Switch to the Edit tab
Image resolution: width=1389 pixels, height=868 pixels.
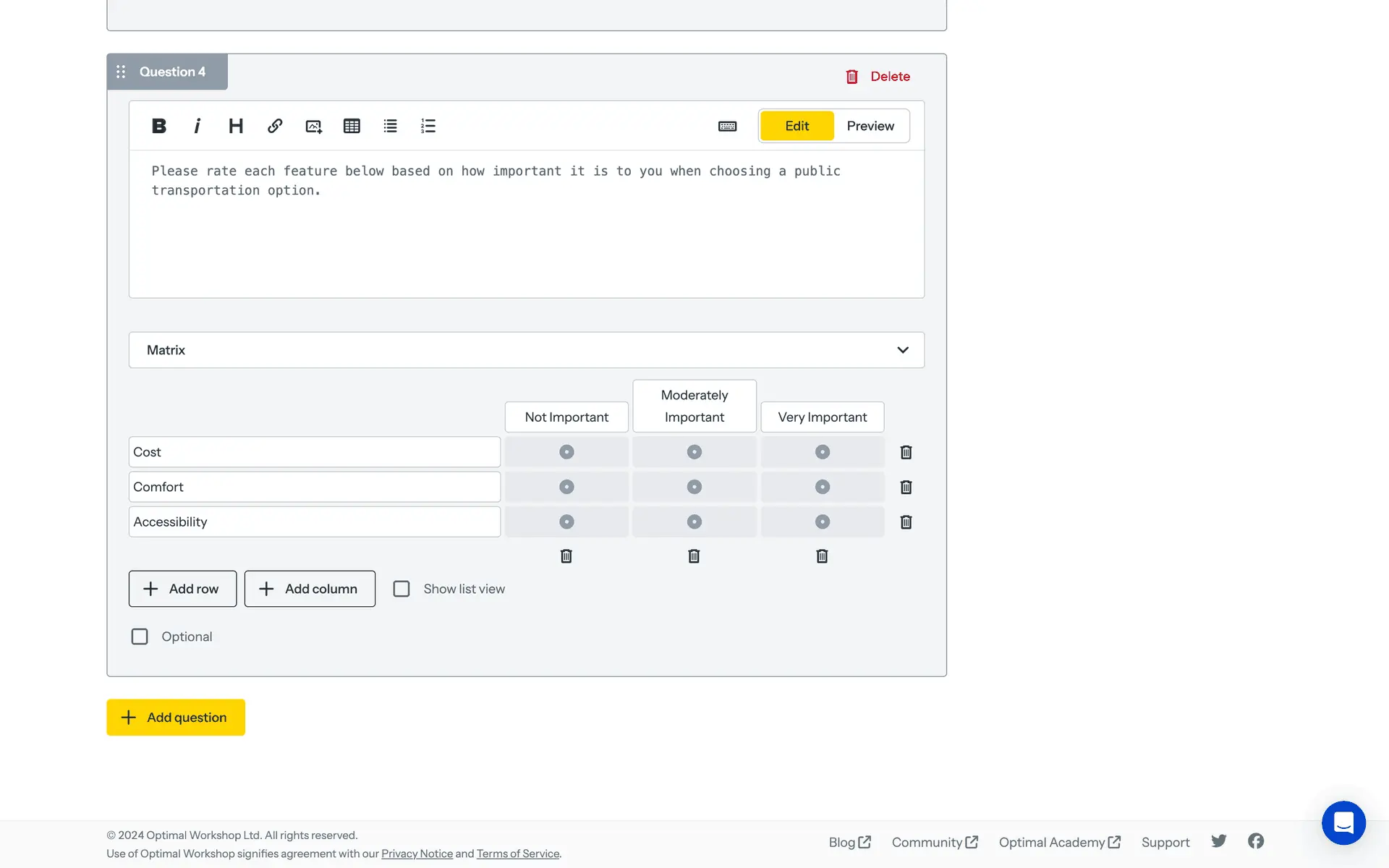pyautogui.click(x=797, y=126)
